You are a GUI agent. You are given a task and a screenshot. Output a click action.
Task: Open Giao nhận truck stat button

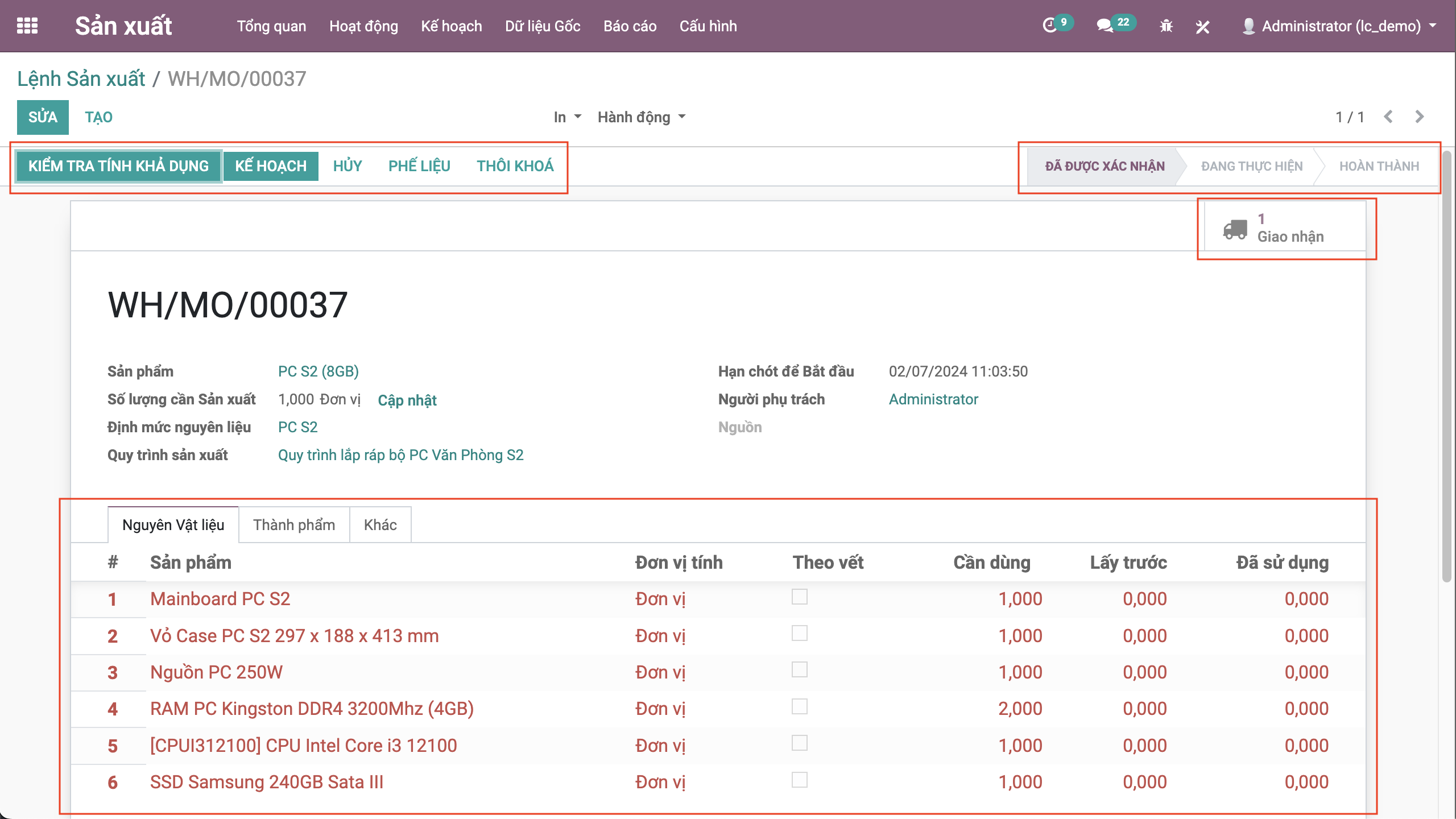coord(1284,228)
